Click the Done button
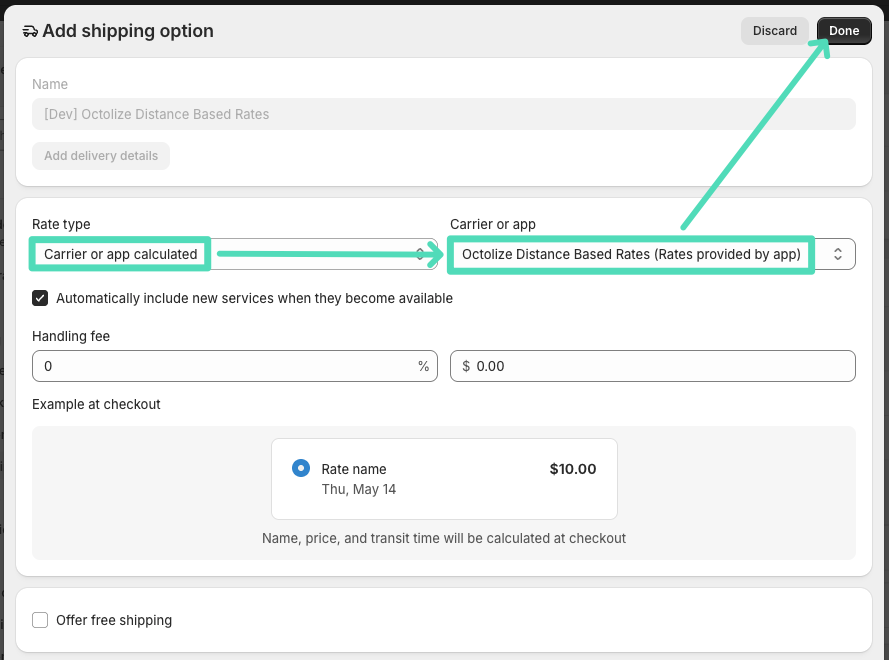Viewport: 889px width, 660px height. [844, 31]
